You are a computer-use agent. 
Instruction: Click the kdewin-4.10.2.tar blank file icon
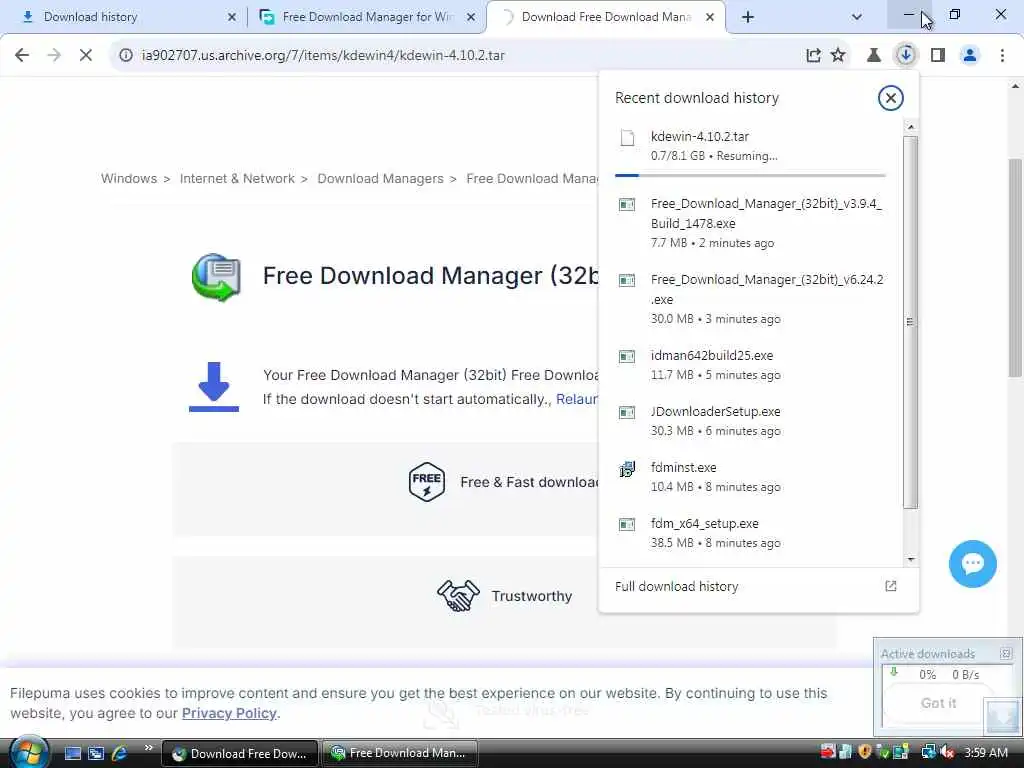[x=627, y=138]
